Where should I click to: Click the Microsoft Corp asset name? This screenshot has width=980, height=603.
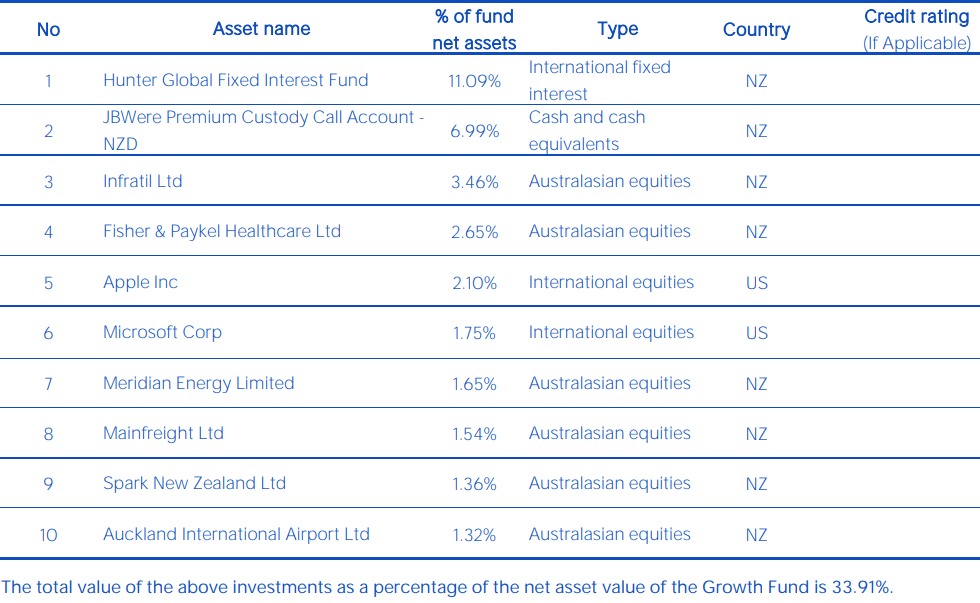(x=162, y=333)
